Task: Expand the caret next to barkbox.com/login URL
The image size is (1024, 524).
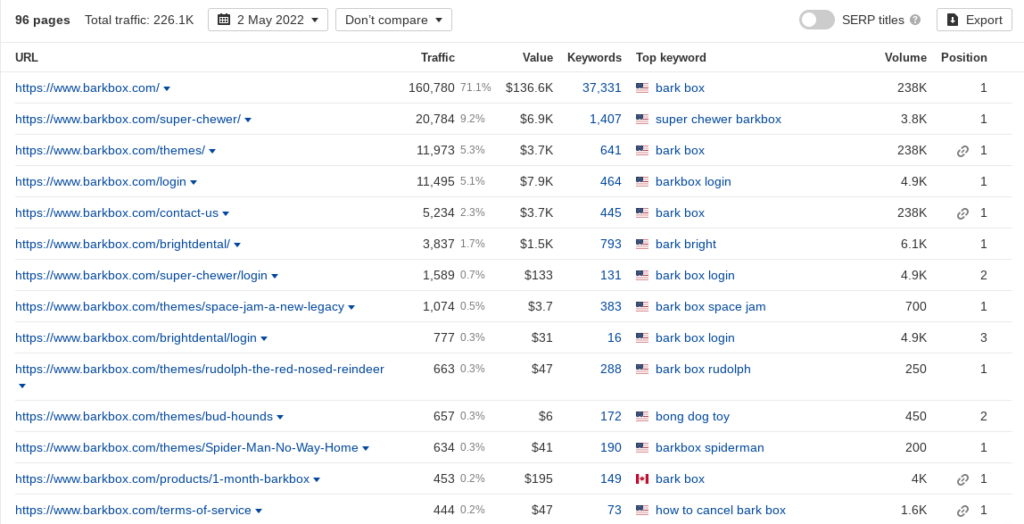Action: 193,183
